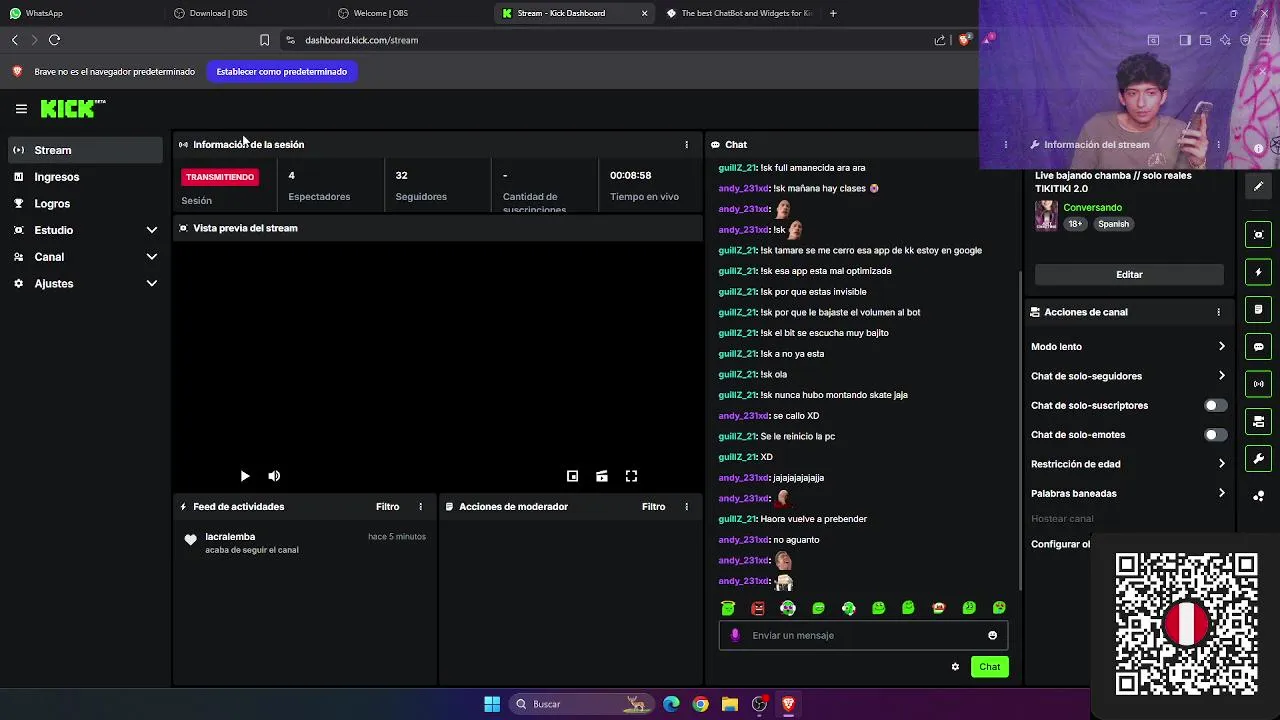Pop out the stream preview player
1280x720 pixels.
(x=572, y=476)
